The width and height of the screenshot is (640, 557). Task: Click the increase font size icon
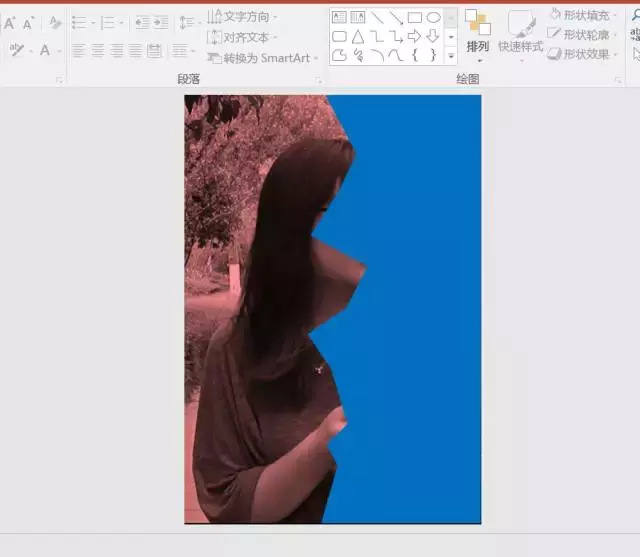(10, 23)
